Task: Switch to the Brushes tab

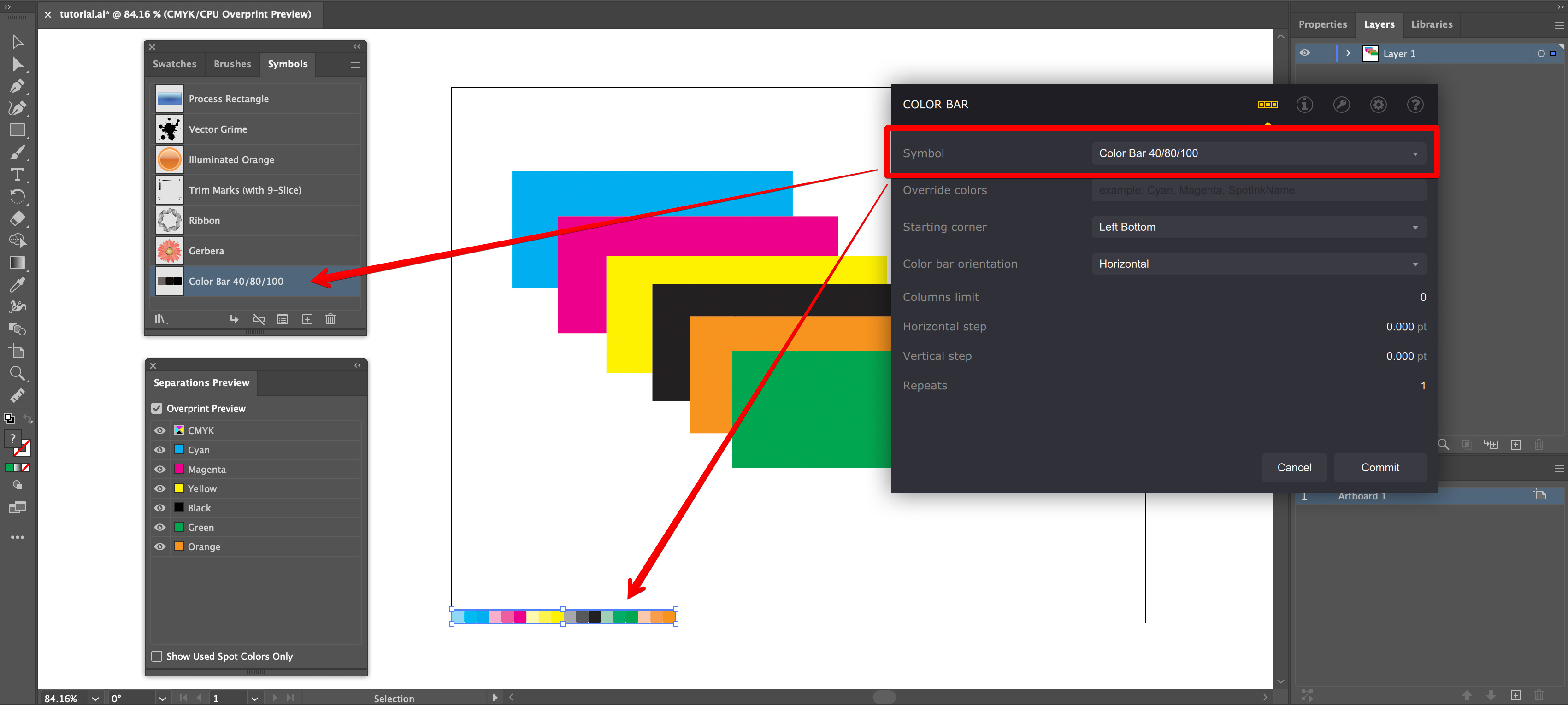Action: [x=232, y=64]
